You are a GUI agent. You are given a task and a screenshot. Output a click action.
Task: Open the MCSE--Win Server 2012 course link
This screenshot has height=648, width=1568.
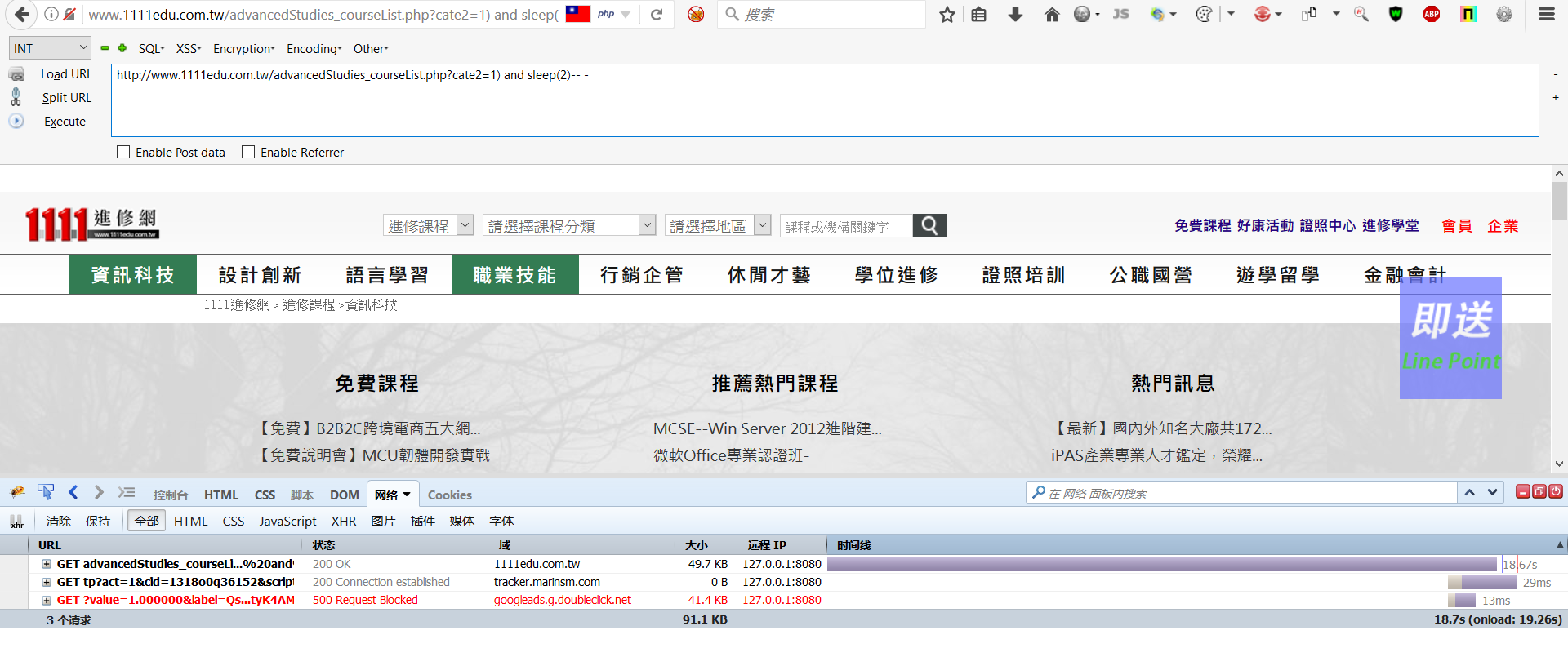768,428
